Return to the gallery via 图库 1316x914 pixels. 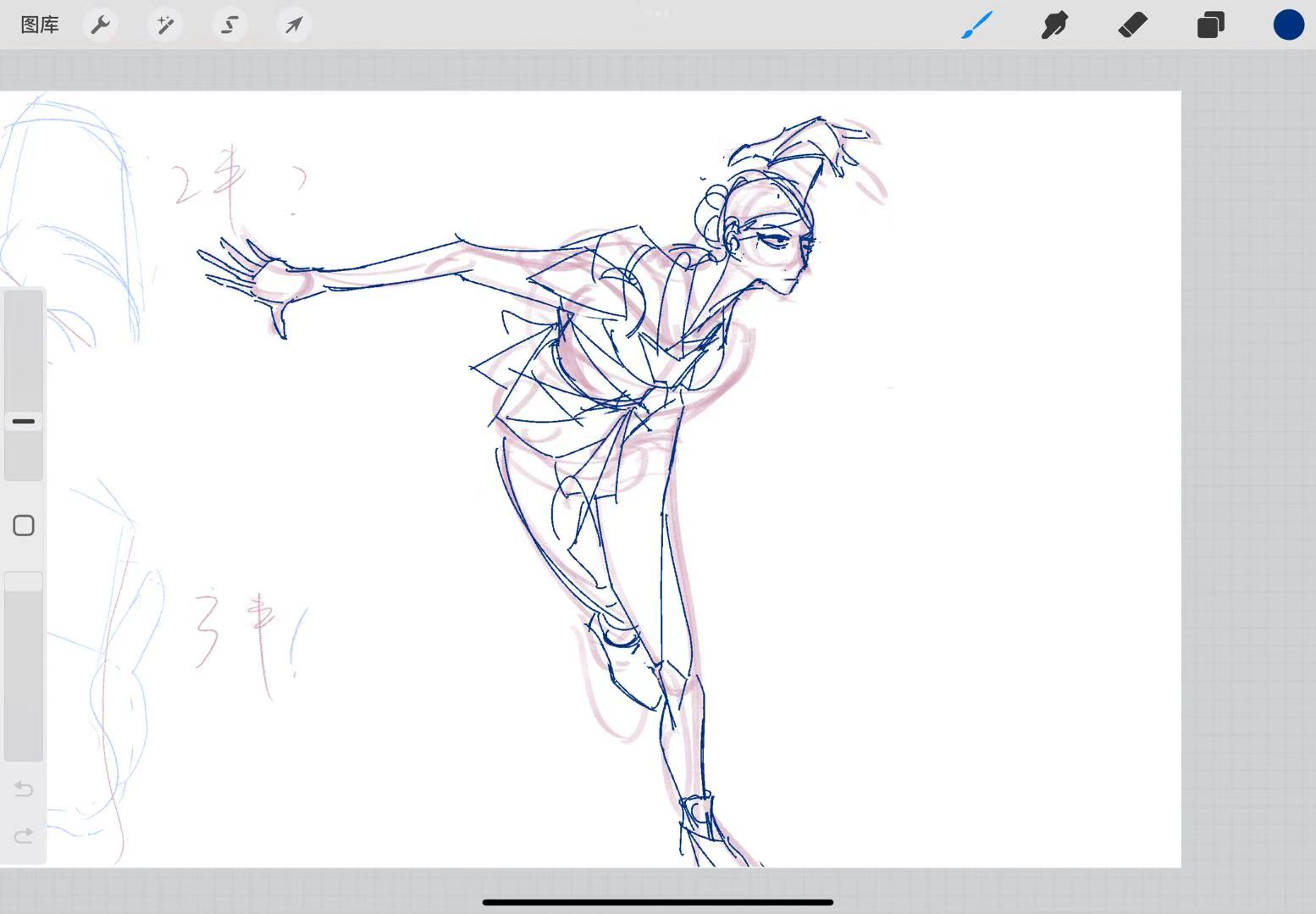pos(40,25)
